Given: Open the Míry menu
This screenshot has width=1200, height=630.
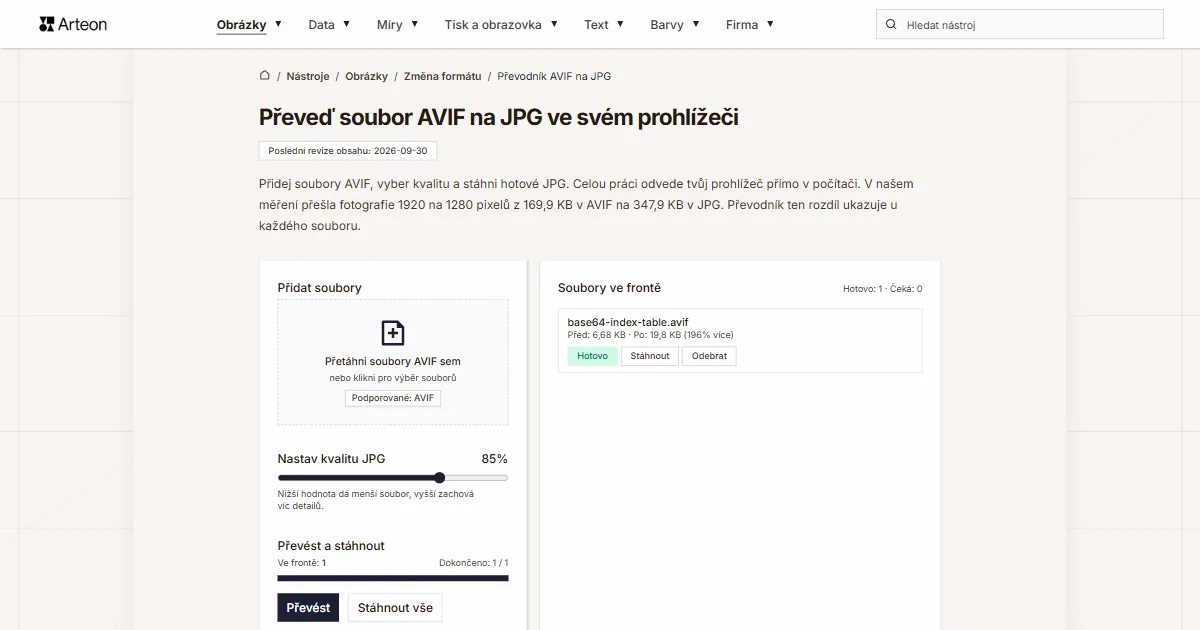Looking at the screenshot, I should tap(390, 25).
